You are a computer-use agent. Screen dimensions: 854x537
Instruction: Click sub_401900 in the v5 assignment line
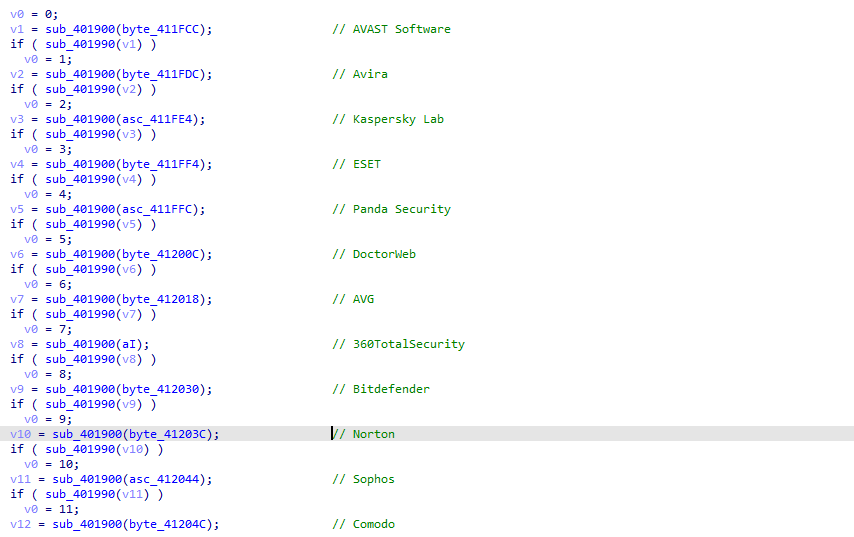80,209
